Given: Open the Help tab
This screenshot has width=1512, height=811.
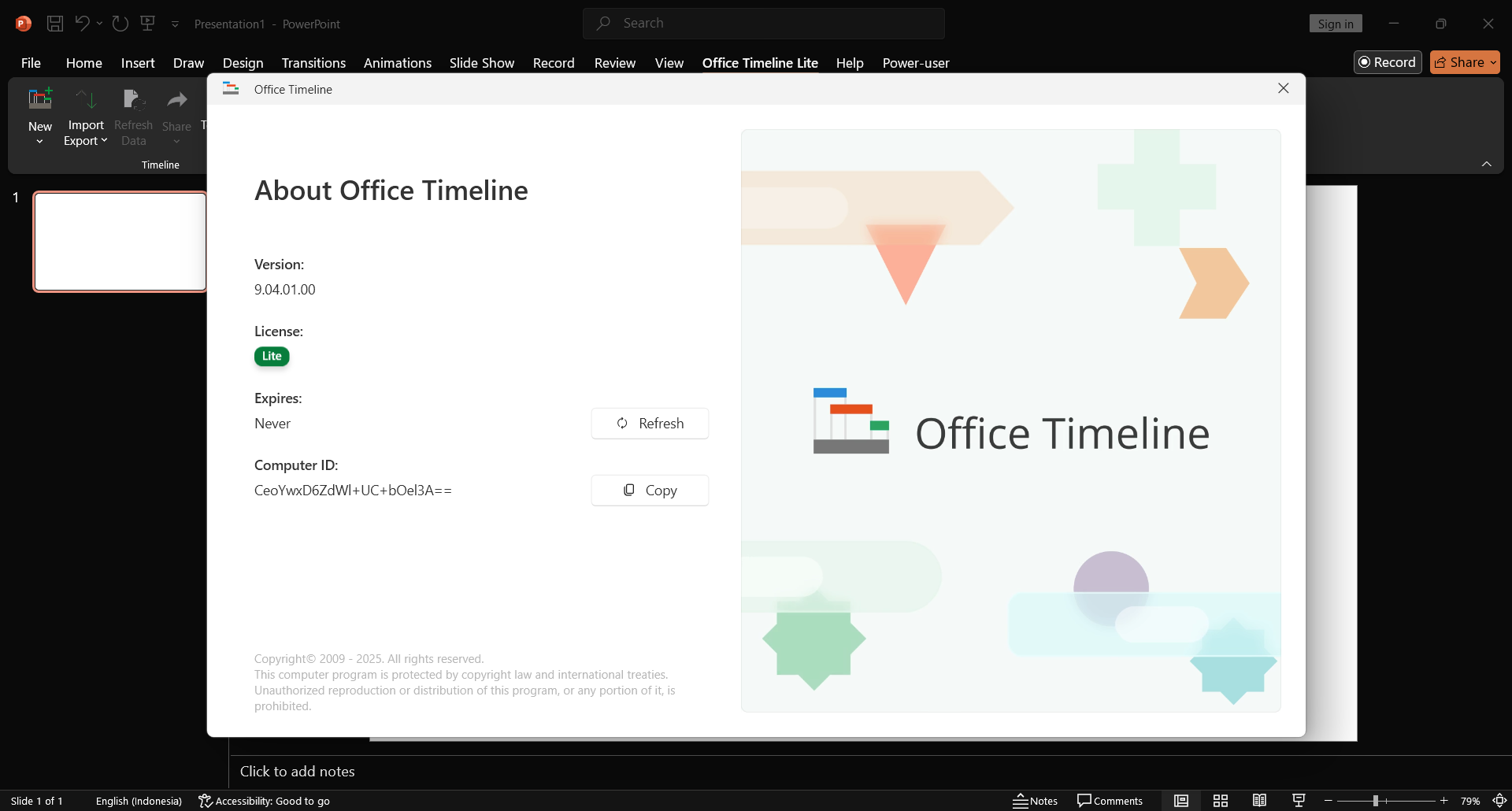Looking at the screenshot, I should tap(850, 63).
